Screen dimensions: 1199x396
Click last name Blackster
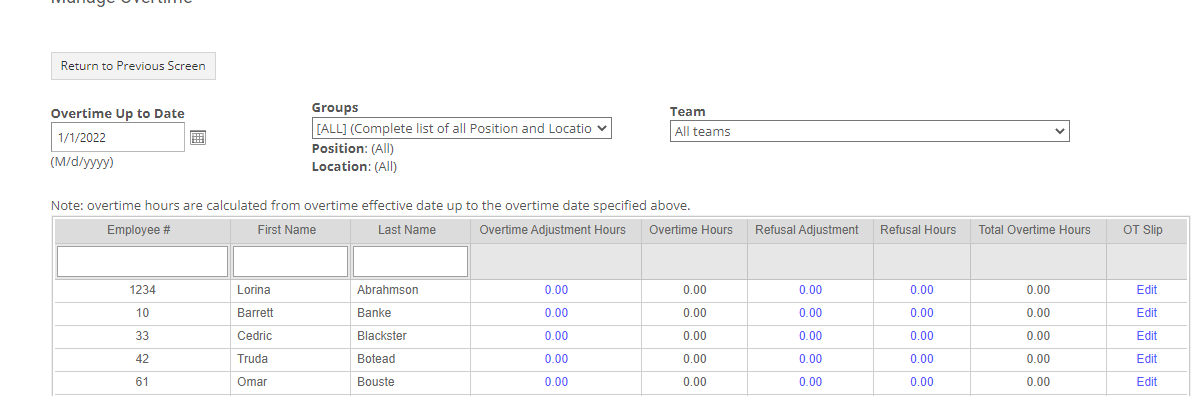coord(382,336)
